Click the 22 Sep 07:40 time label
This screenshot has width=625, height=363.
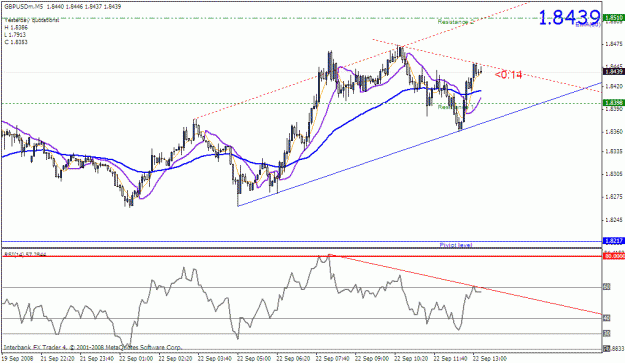coord(332,358)
